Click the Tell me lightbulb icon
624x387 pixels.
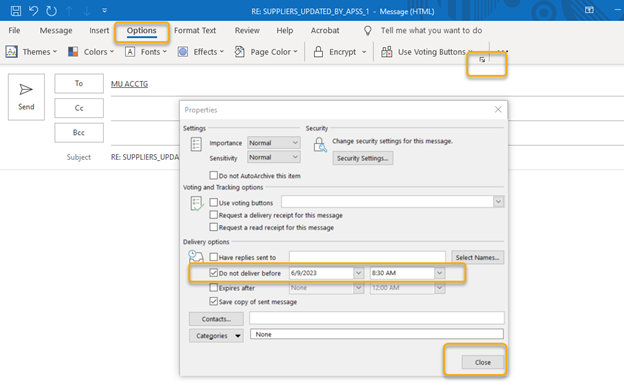coord(368,31)
